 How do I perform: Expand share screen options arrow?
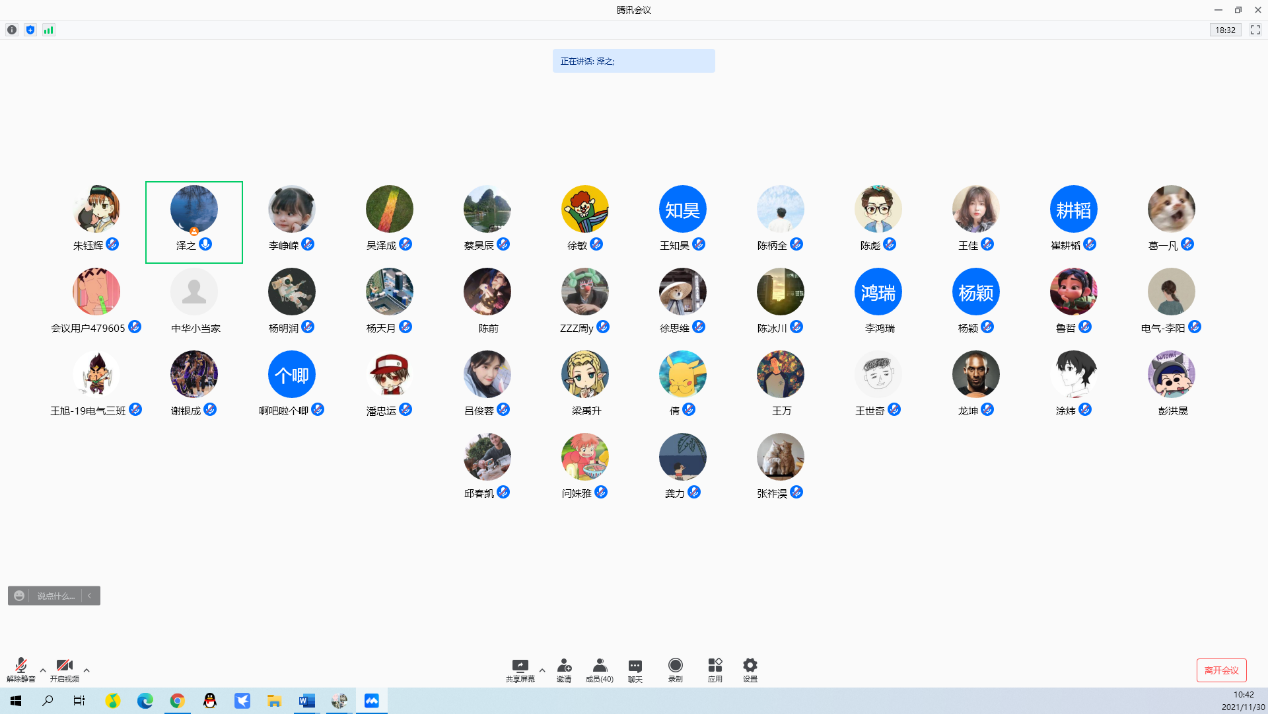coord(542,669)
